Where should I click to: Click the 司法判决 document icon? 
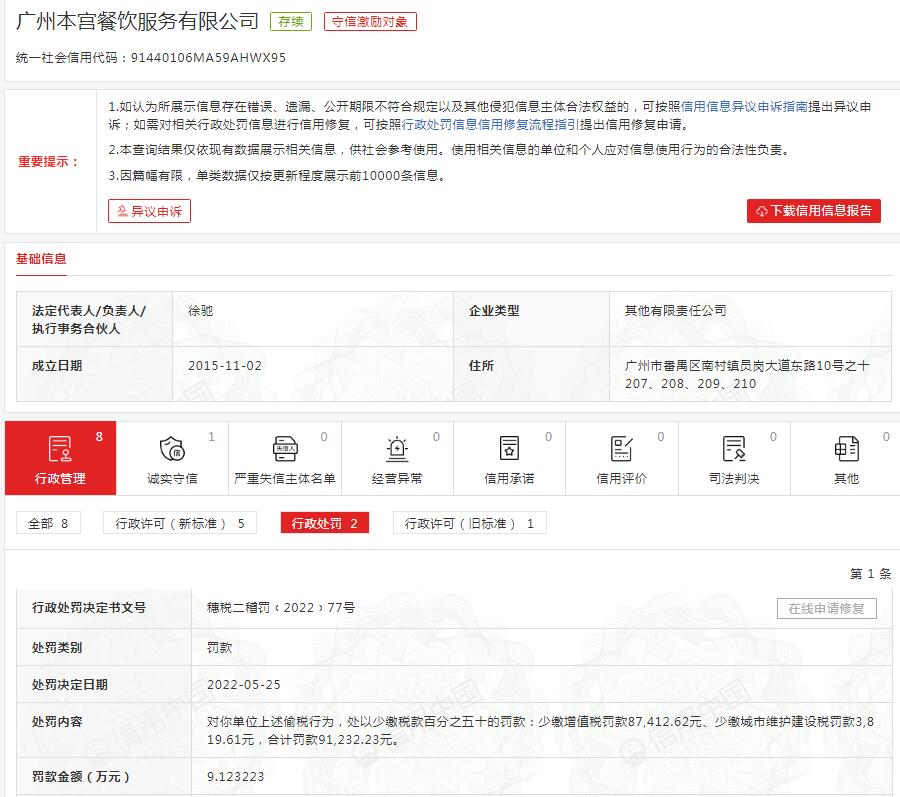[734, 449]
